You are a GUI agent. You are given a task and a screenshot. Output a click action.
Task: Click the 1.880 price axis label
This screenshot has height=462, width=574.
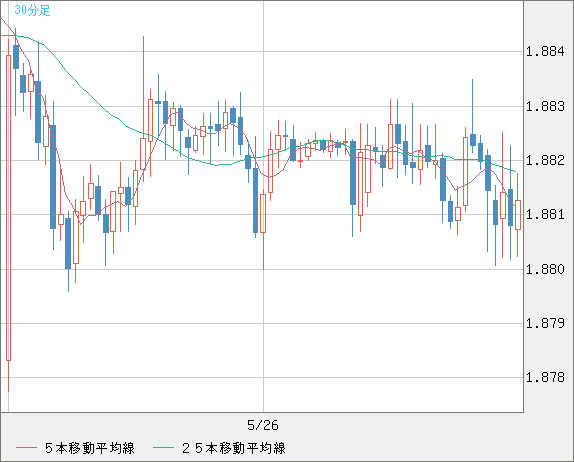pos(545,269)
